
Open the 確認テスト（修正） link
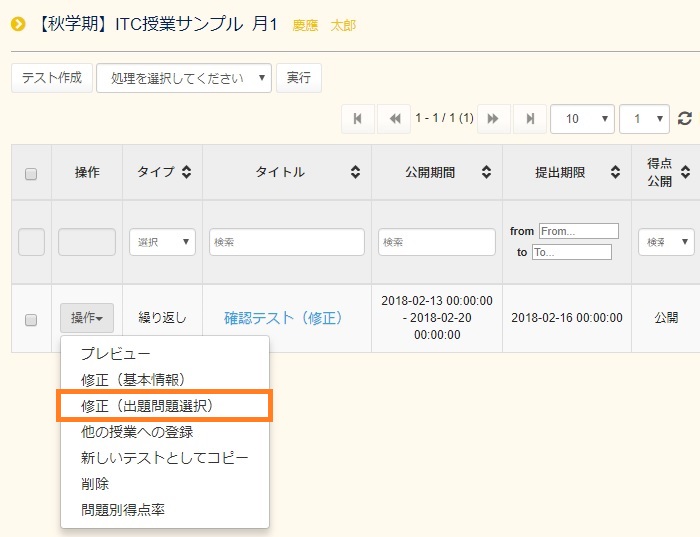click(283, 318)
